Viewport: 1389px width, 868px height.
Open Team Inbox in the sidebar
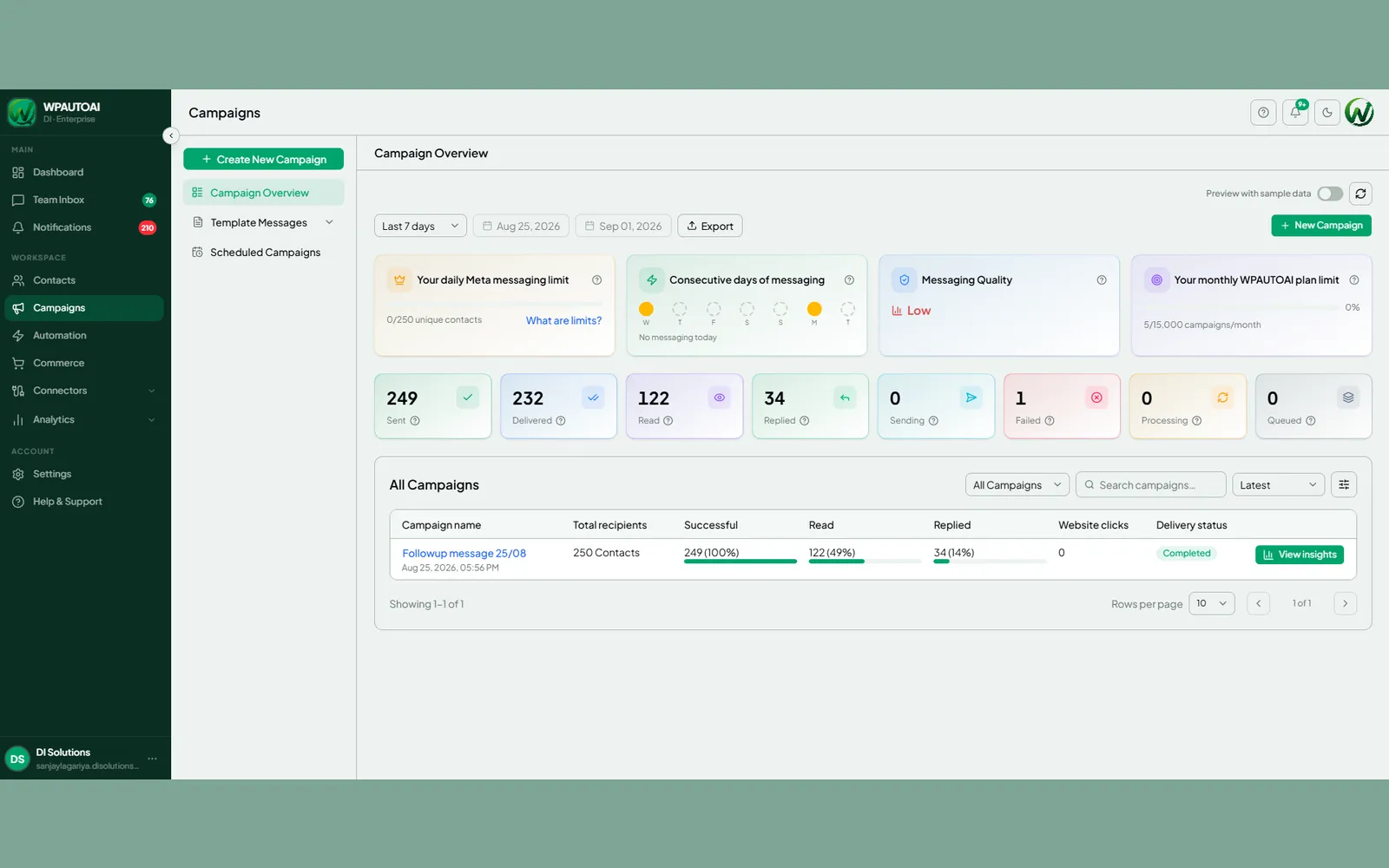(84, 200)
